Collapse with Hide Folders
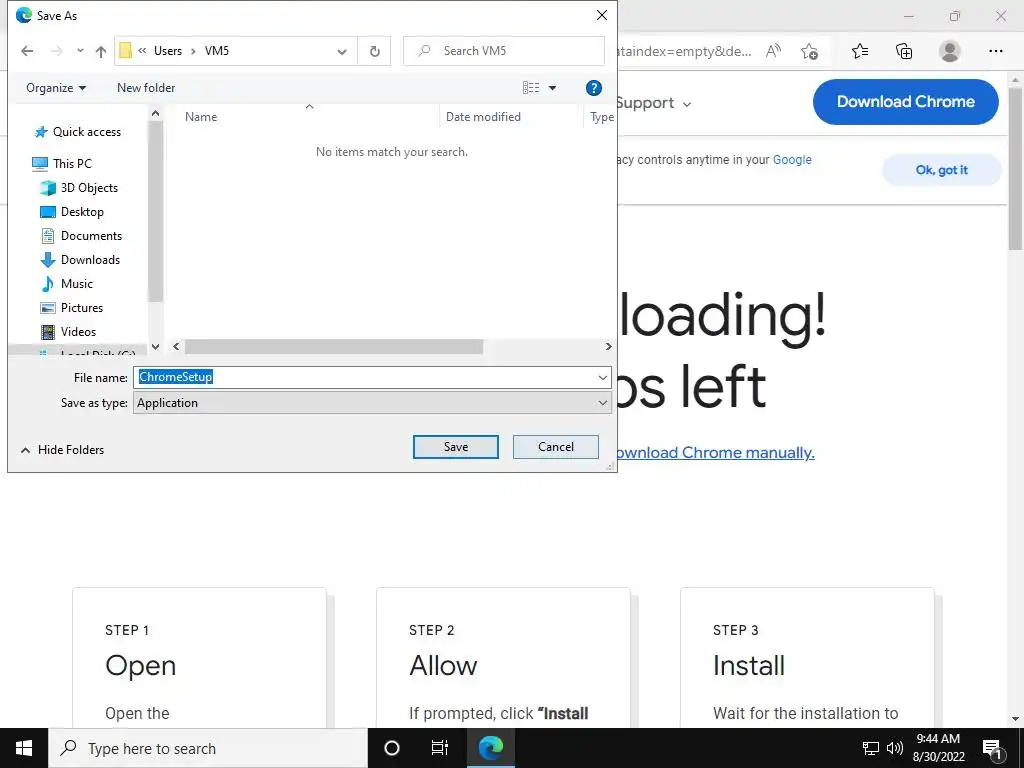Image resolution: width=1024 pixels, height=768 pixels. pyautogui.click(x=63, y=450)
